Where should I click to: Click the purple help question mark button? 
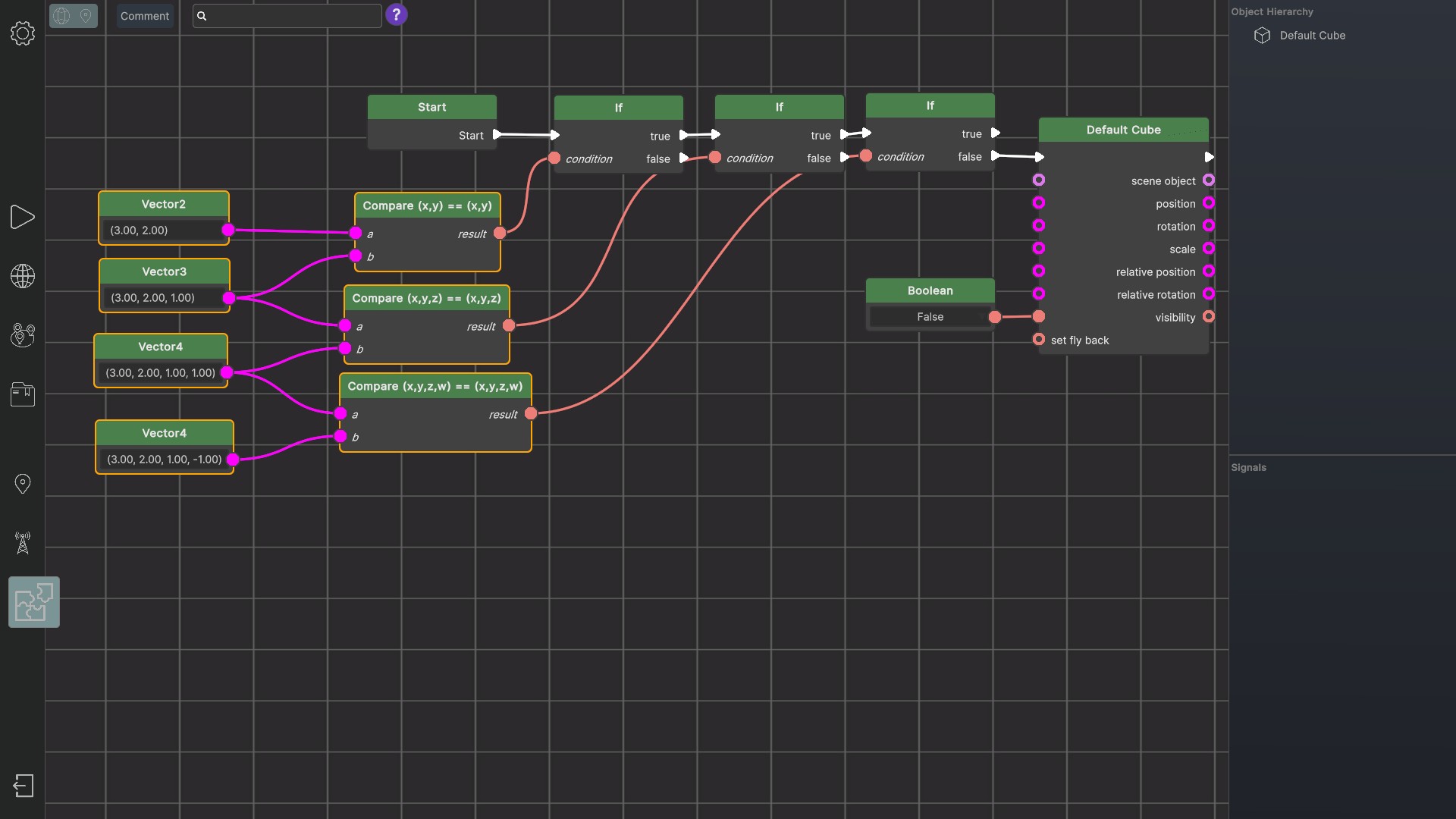(x=397, y=14)
